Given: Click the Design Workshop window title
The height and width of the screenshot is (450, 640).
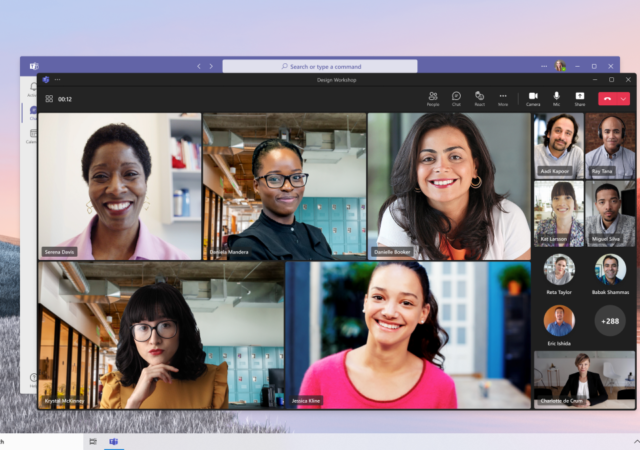Looking at the screenshot, I should click(336, 80).
